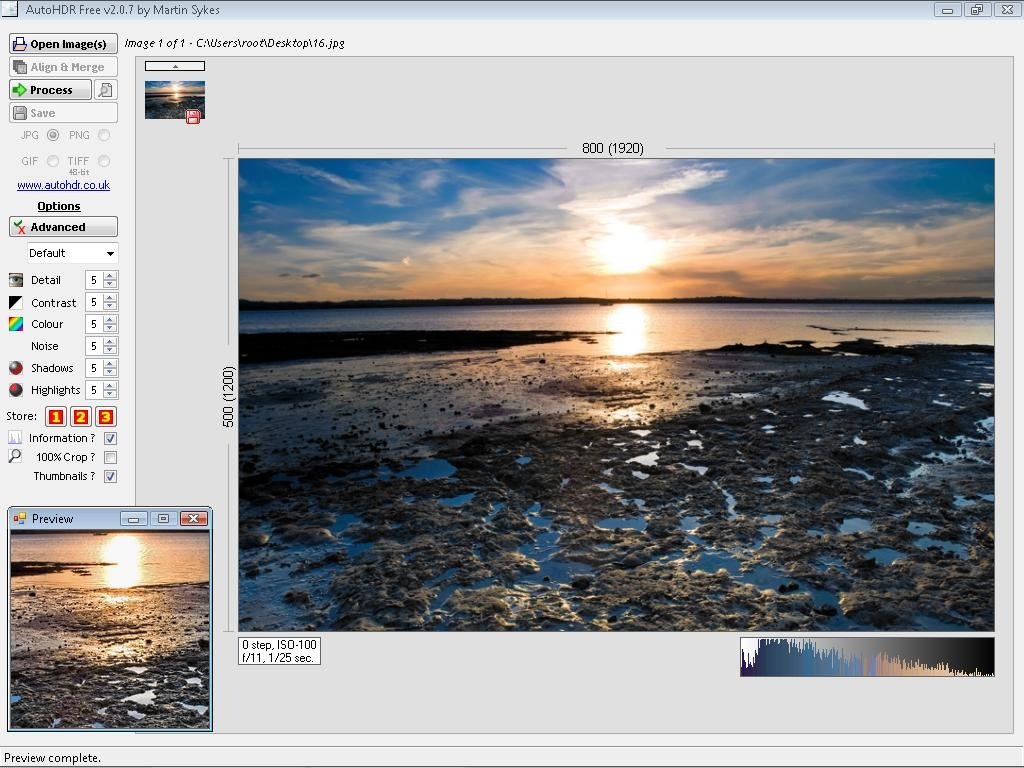Image resolution: width=1024 pixels, height=768 pixels.
Task: Enable the 100% Crop ? checkbox
Action: pyautogui.click(x=110, y=457)
